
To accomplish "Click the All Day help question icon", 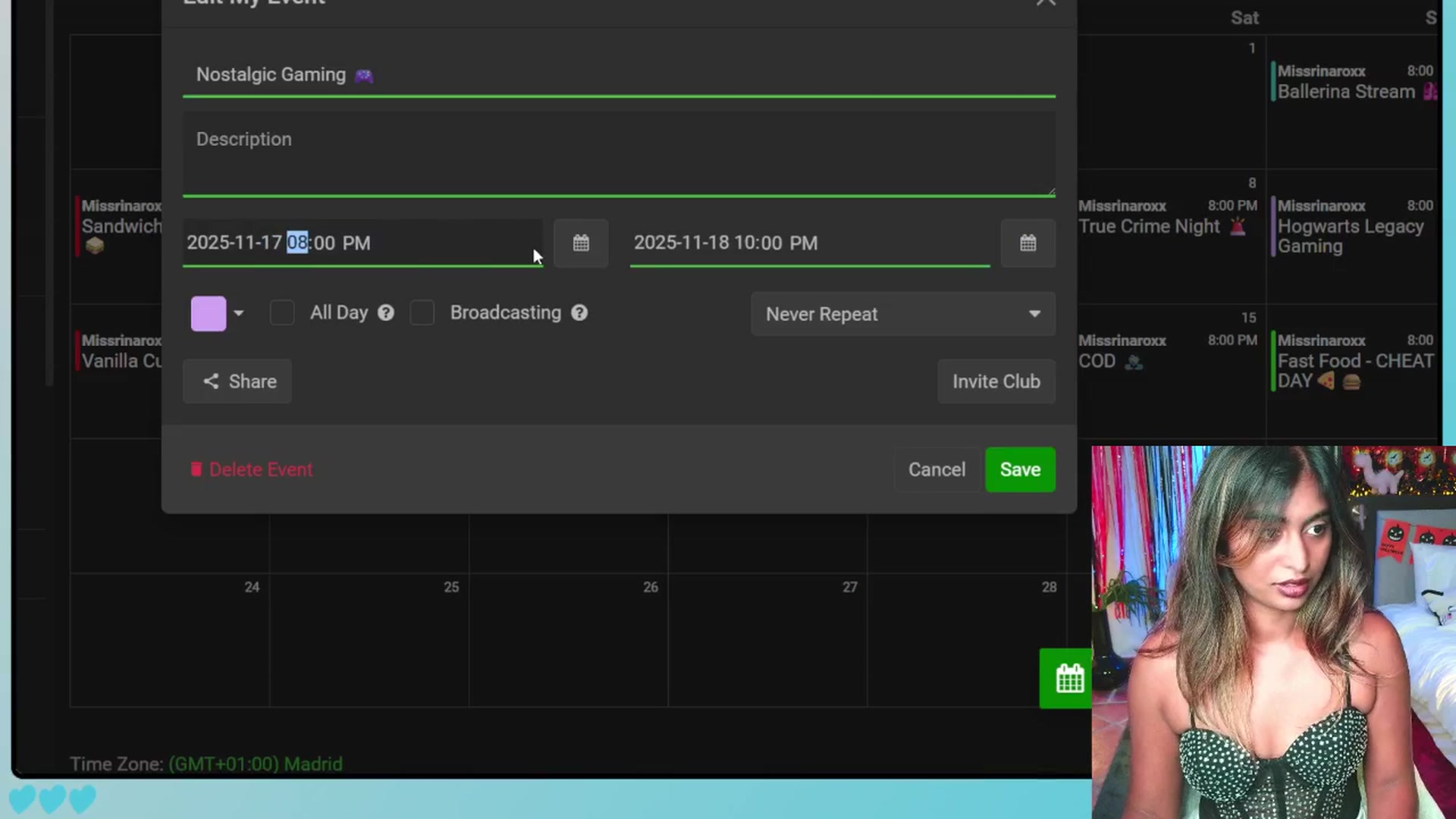I will coord(386,313).
